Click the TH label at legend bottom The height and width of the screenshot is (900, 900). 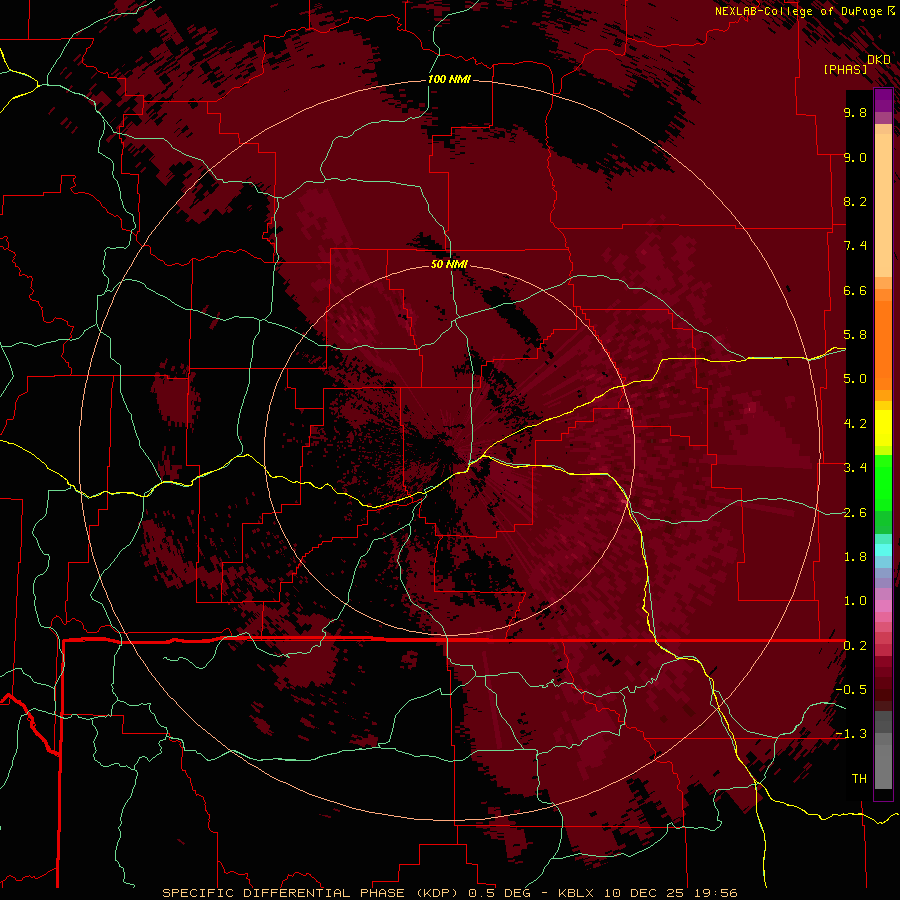point(859,779)
